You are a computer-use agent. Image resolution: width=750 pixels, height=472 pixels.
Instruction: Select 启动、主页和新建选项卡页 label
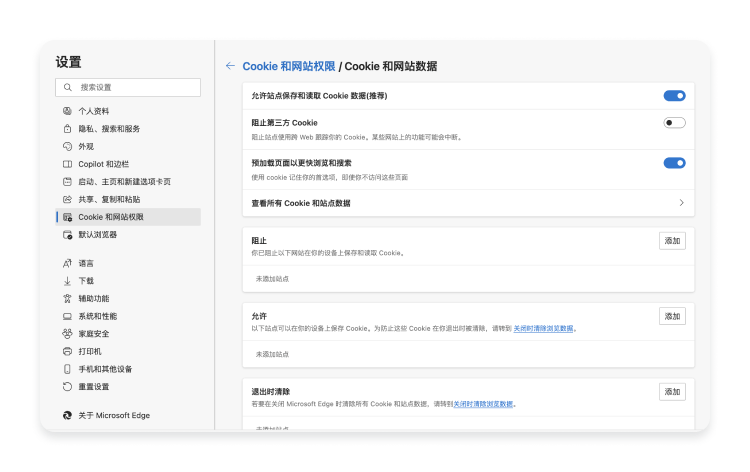[x=124, y=182]
